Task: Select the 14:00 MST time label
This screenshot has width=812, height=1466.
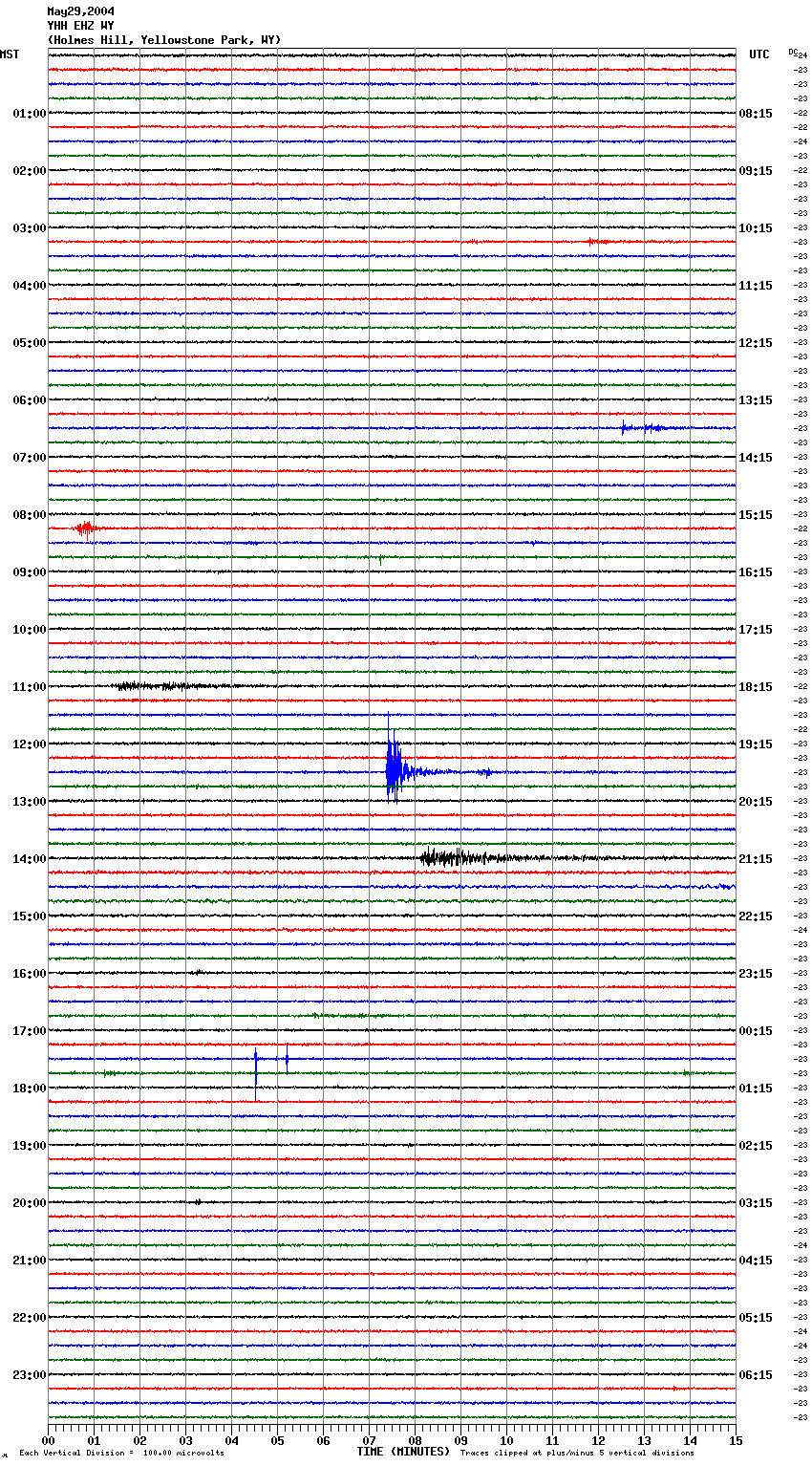Action: [30, 859]
